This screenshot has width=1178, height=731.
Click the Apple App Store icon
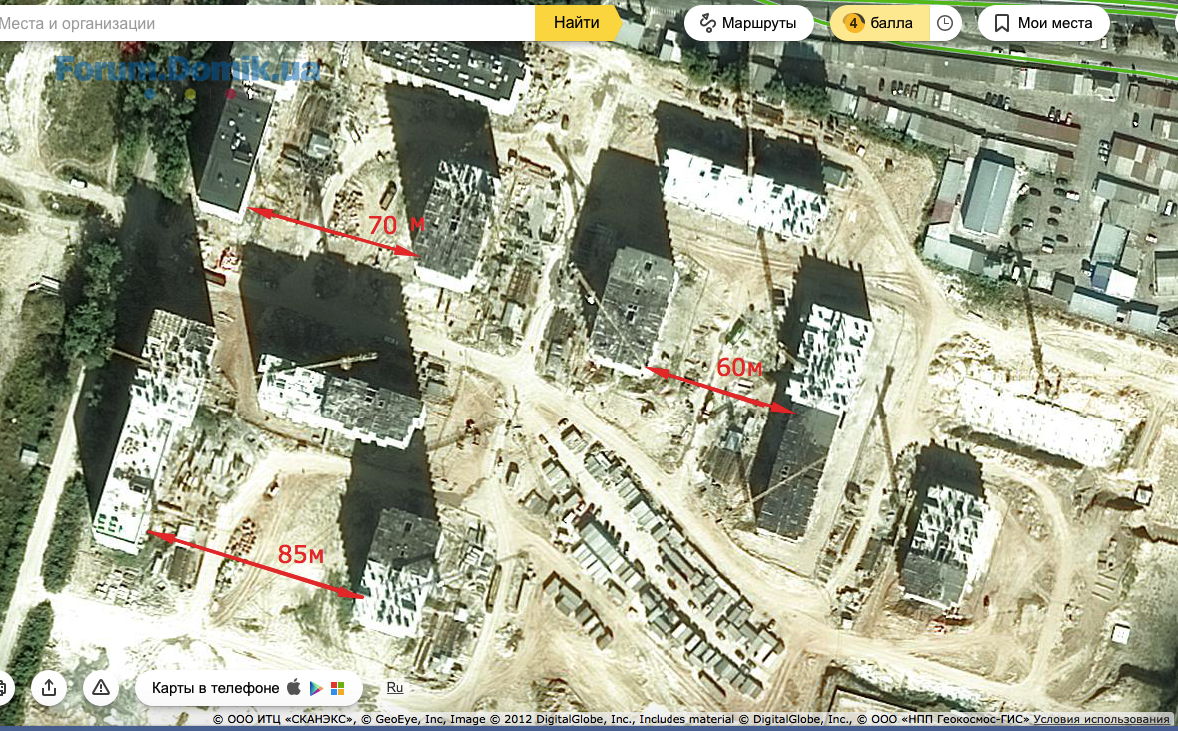(x=294, y=687)
